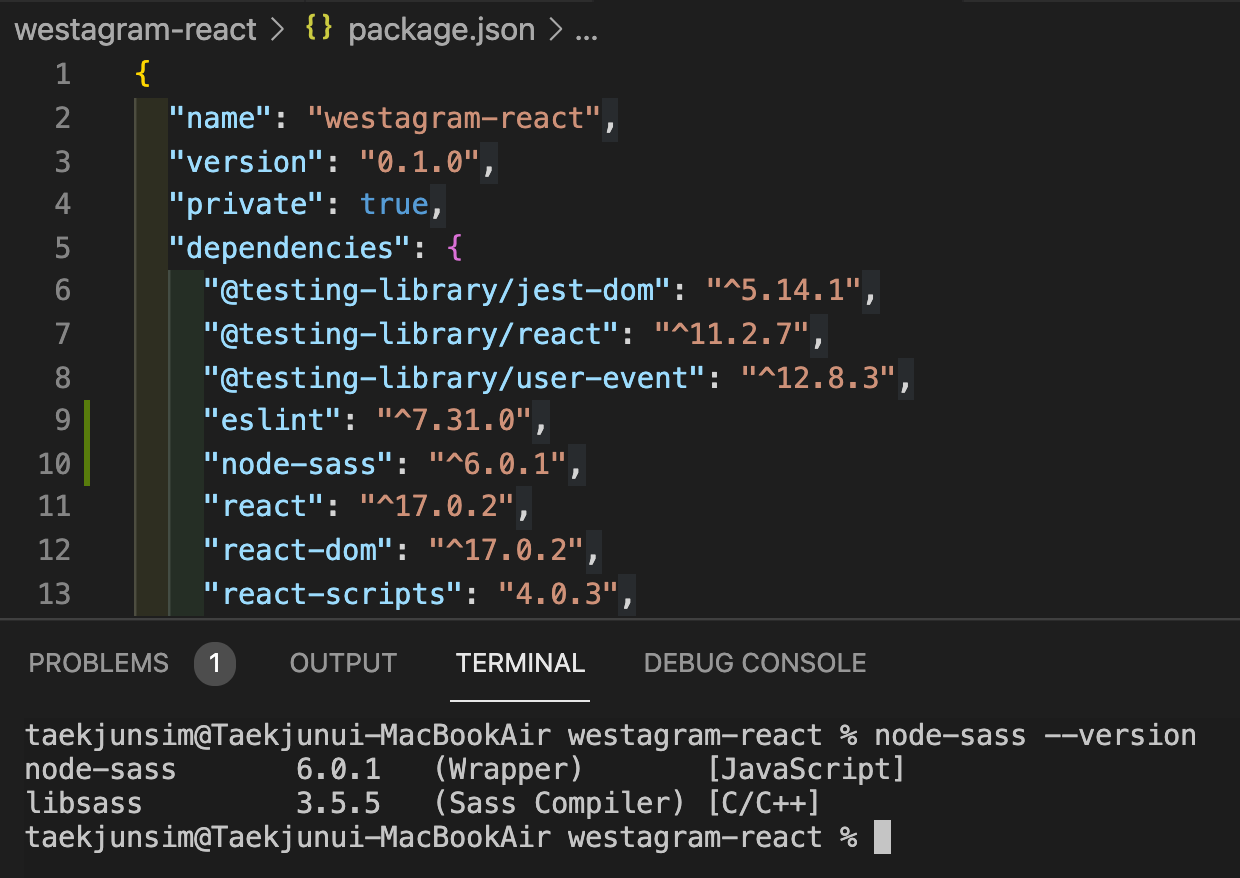Screen dimensions: 1240x878
Task: Click the "eslint" key on line 9
Action: 272,420
